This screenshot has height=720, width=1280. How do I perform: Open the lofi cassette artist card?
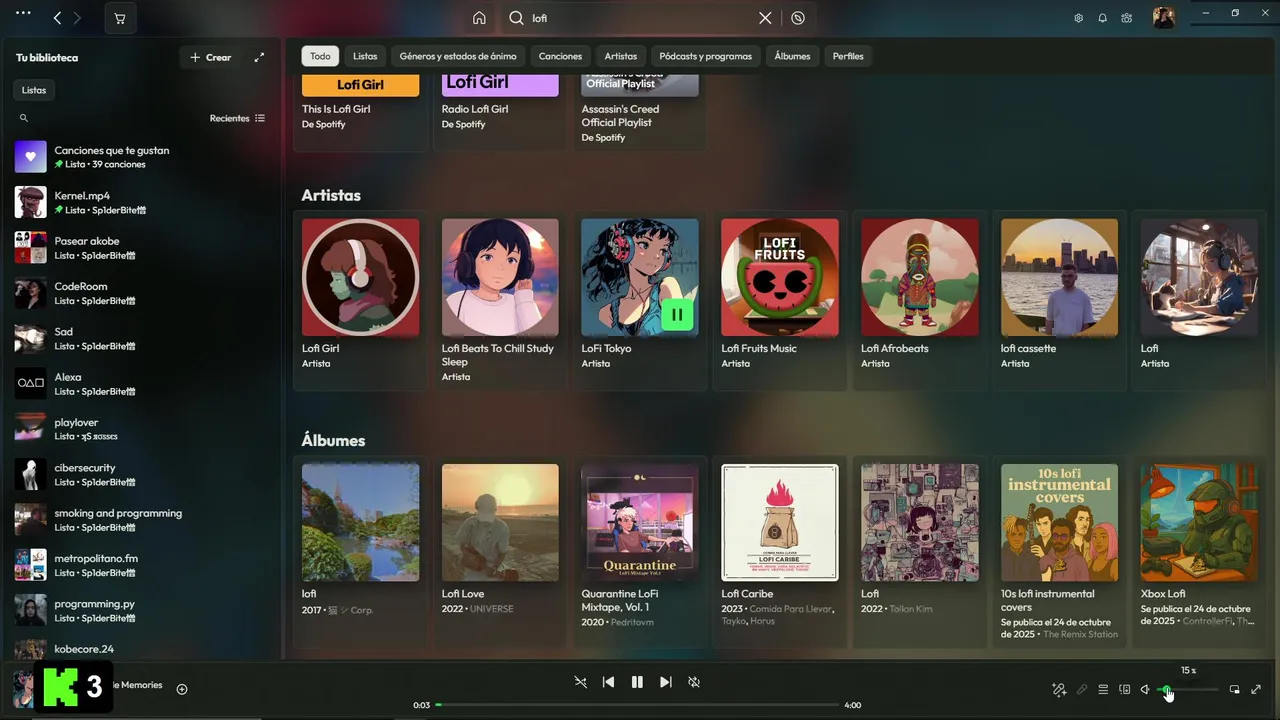[x=1060, y=299]
